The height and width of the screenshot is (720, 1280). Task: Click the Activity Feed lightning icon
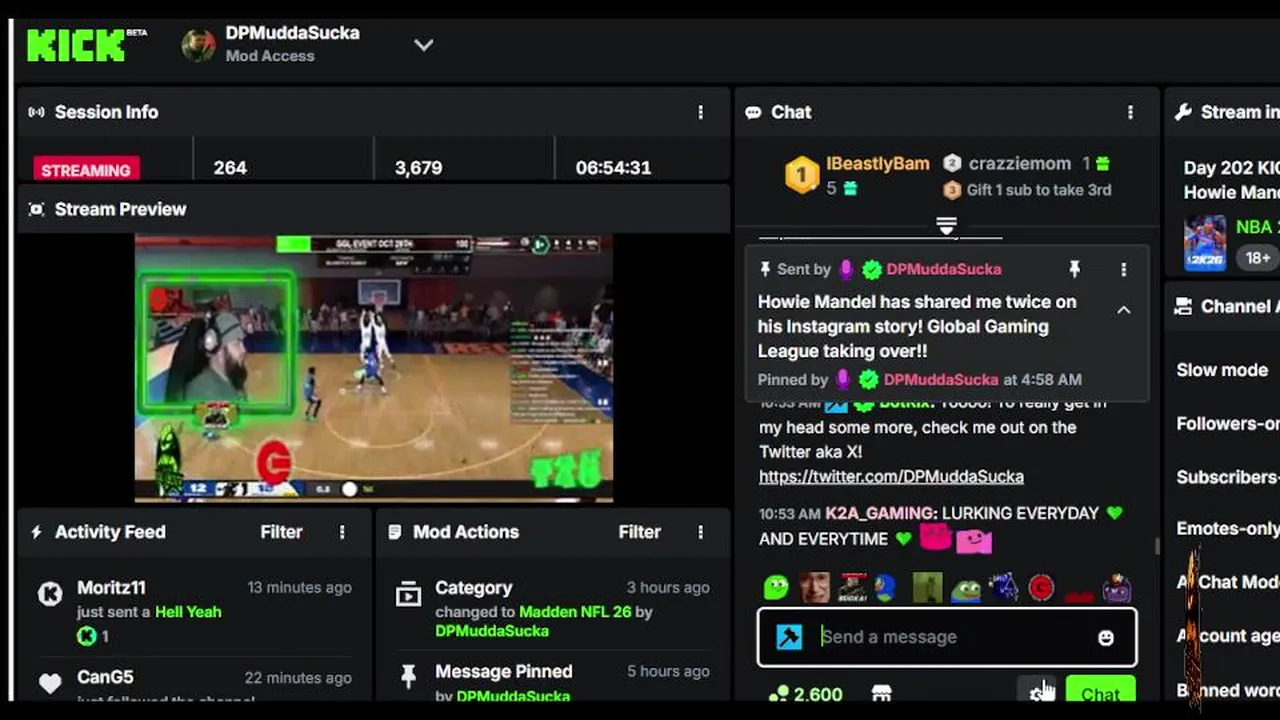36,532
